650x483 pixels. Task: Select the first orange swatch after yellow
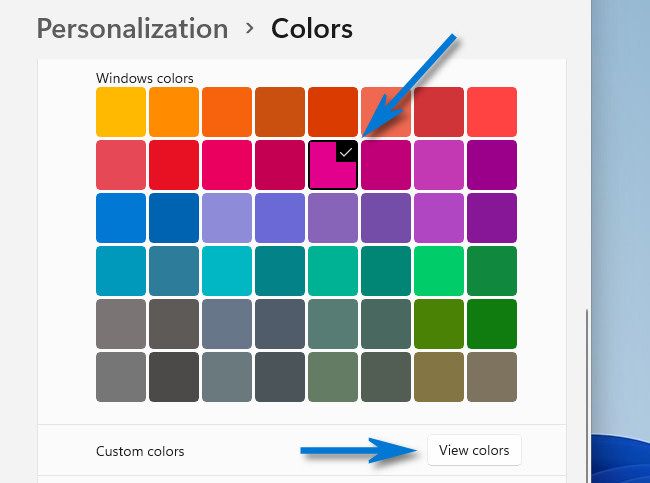[x=174, y=112]
